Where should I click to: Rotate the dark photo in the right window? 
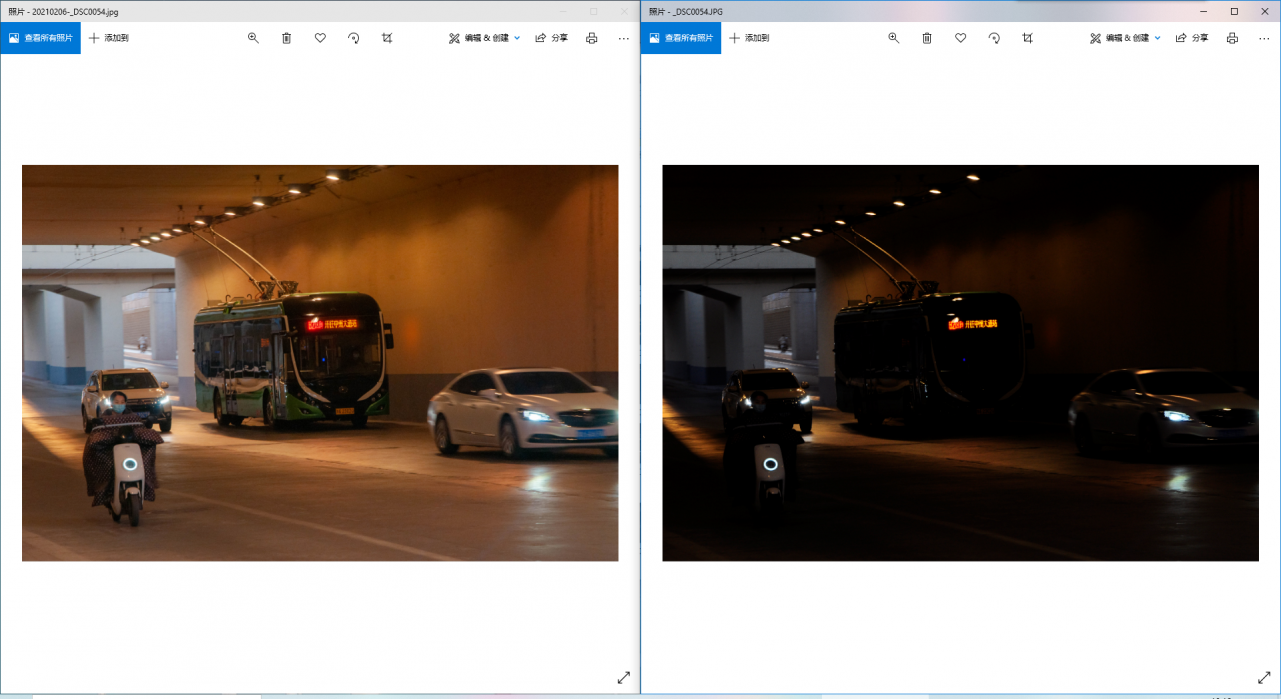(994, 38)
